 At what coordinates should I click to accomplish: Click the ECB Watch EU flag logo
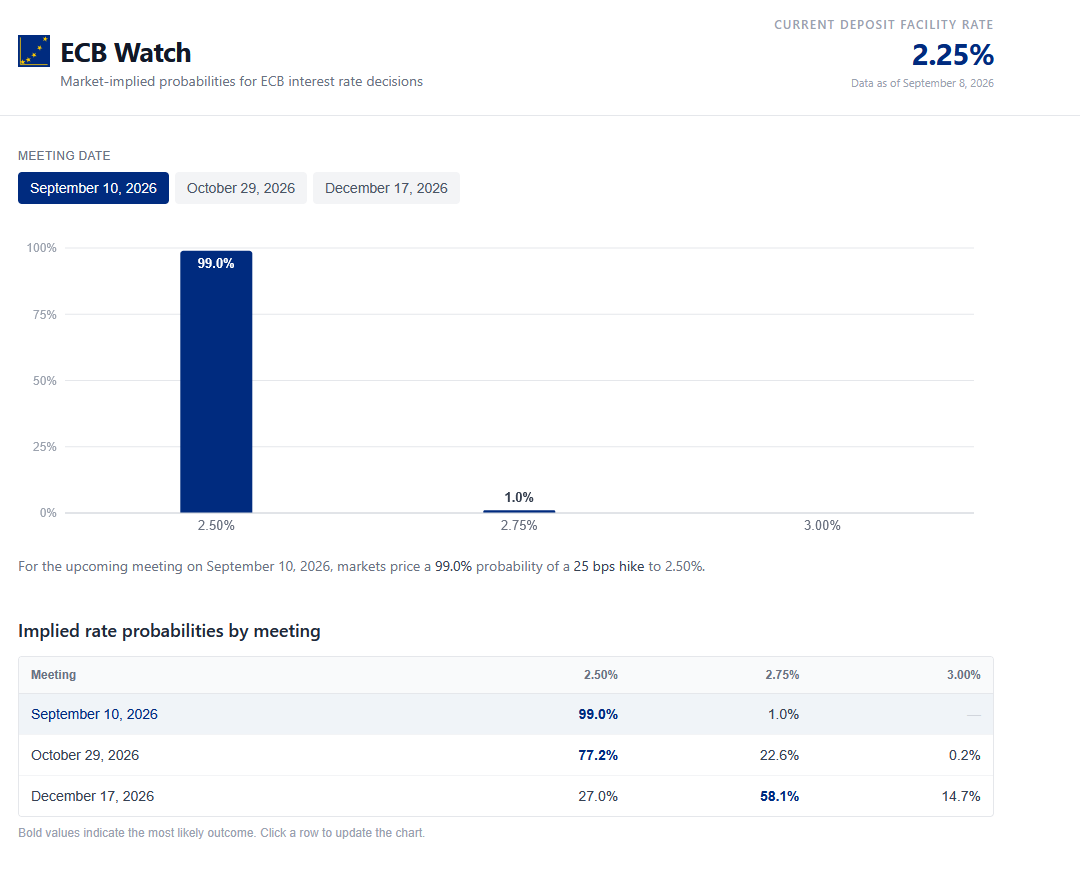click(x=34, y=51)
